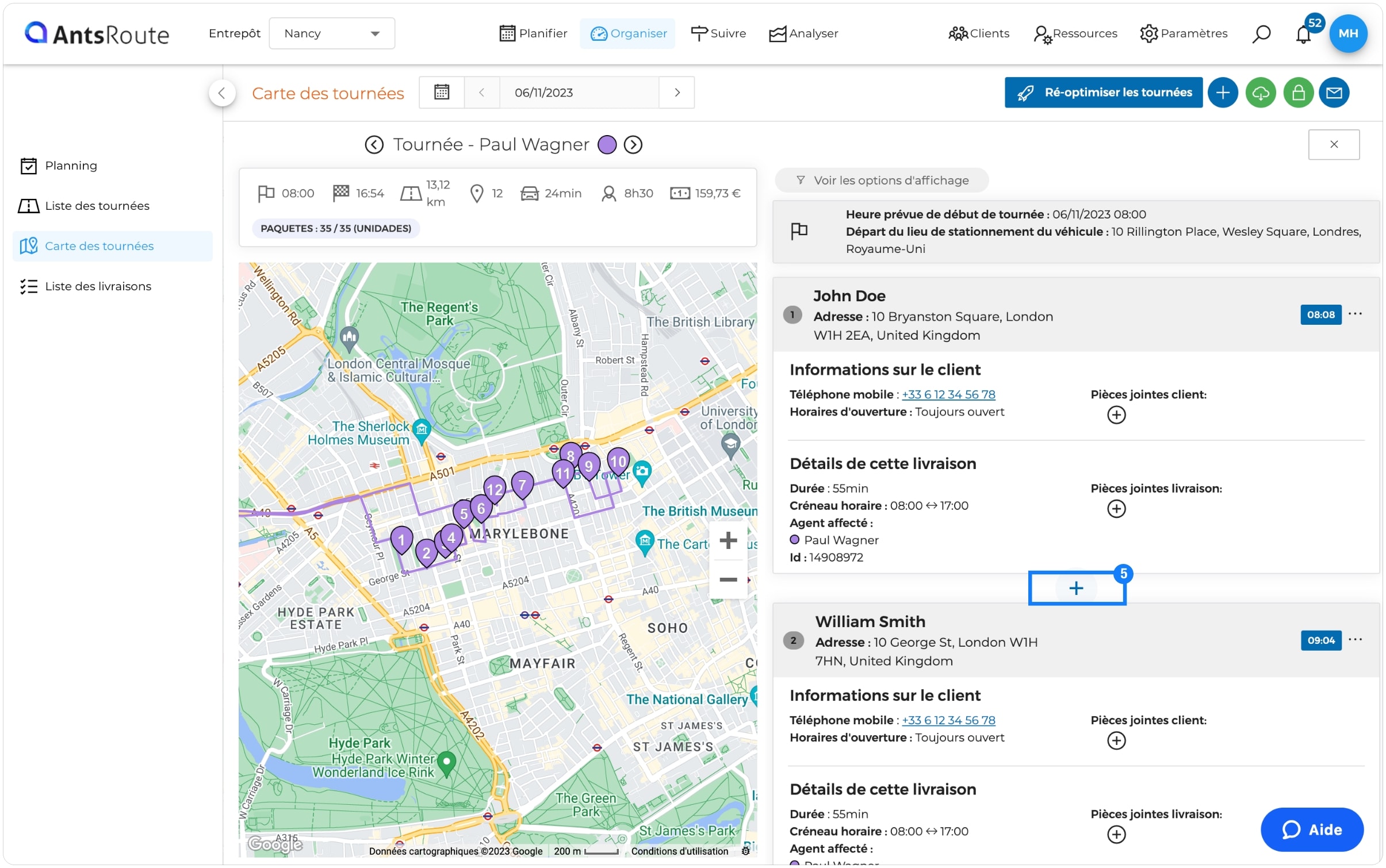Show the previous tournée

(x=374, y=144)
